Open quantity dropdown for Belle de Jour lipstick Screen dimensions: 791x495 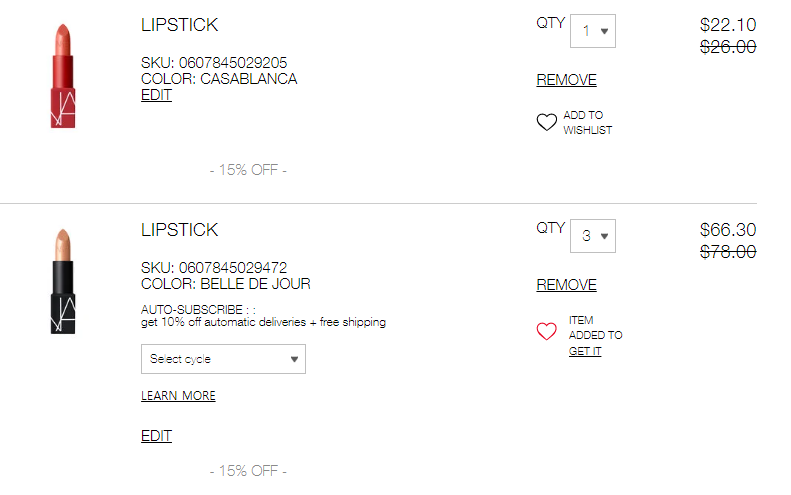593,236
